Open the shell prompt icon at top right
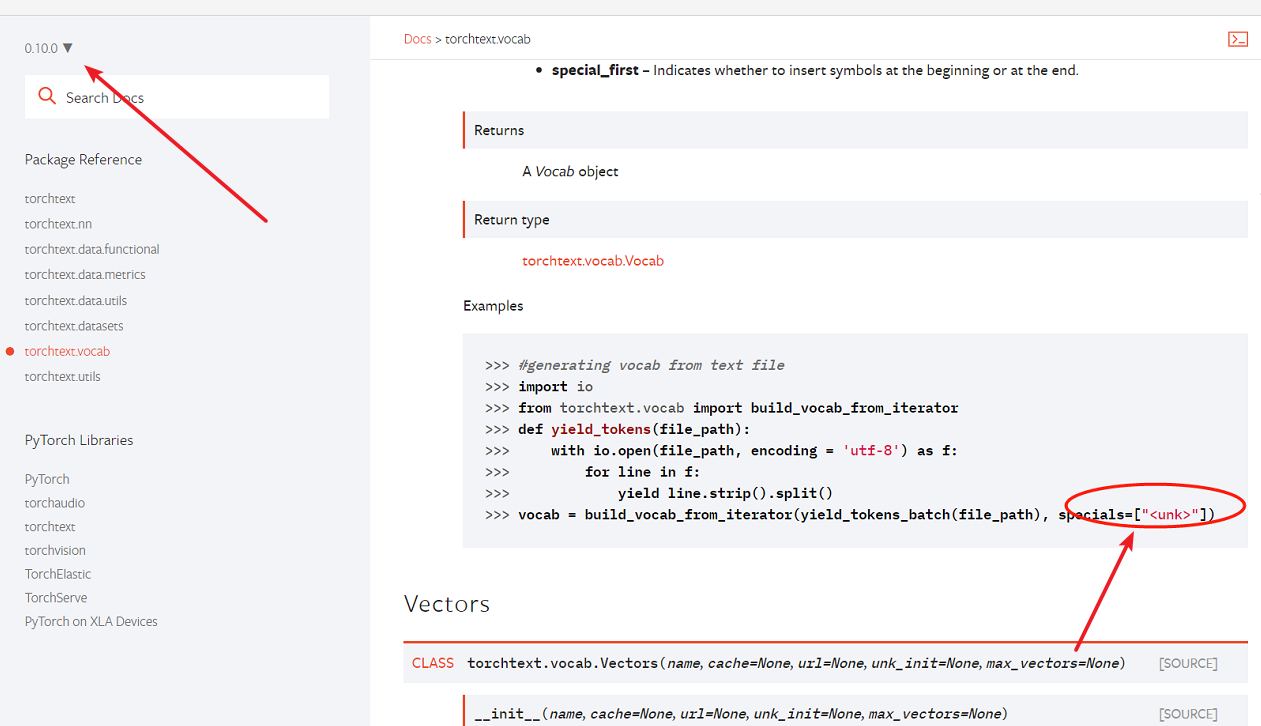The image size is (1261, 726). pos(1238,38)
